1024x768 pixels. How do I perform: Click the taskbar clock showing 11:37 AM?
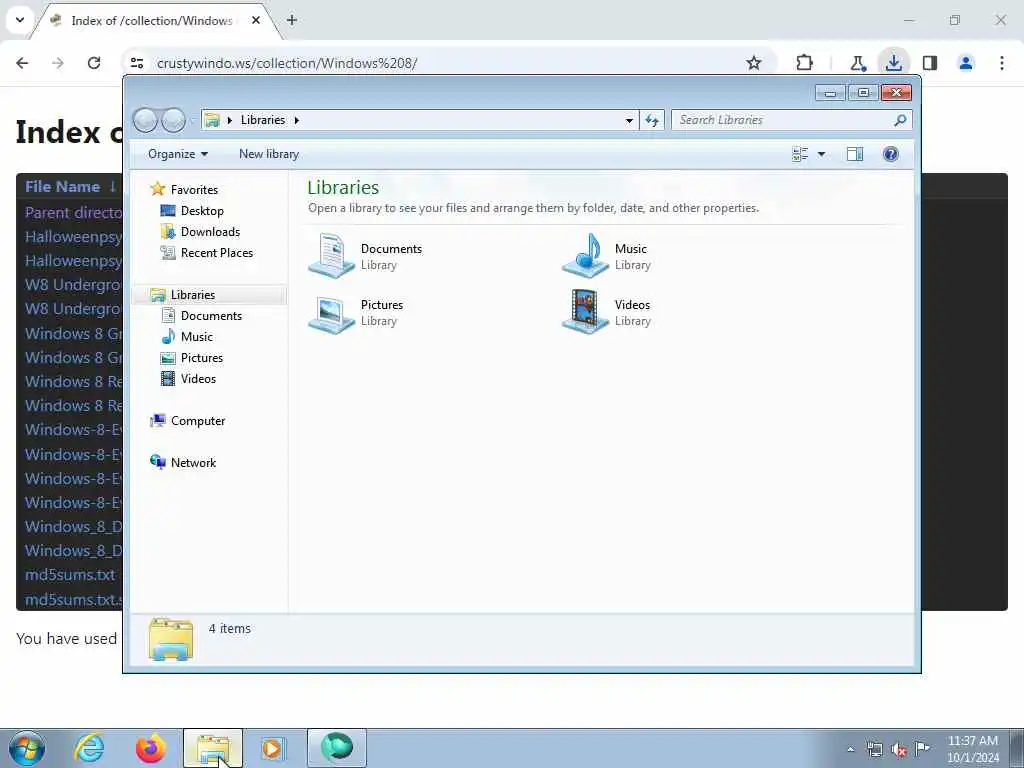click(x=973, y=749)
